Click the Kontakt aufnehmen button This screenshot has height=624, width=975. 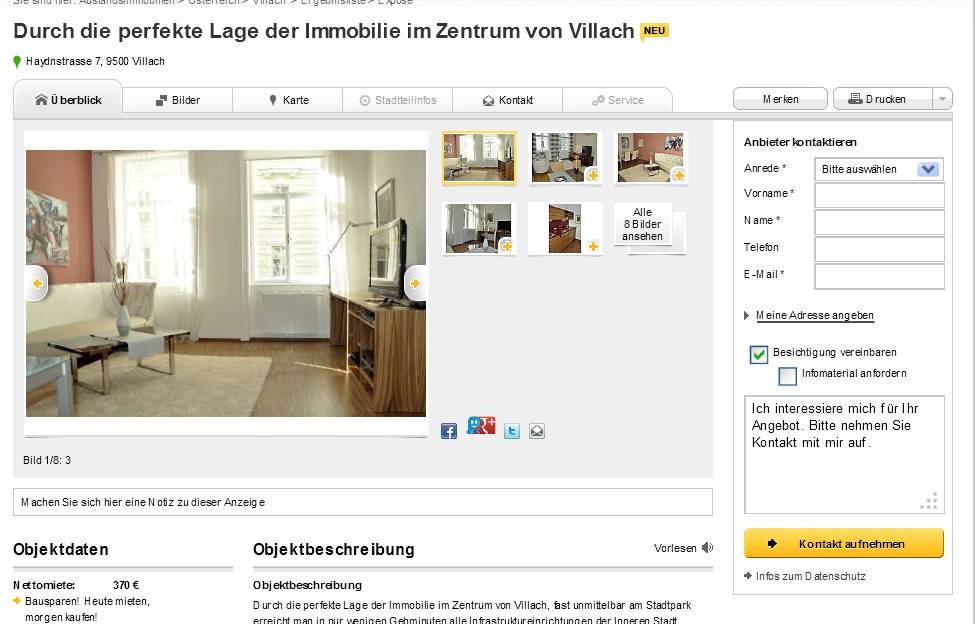[844, 543]
